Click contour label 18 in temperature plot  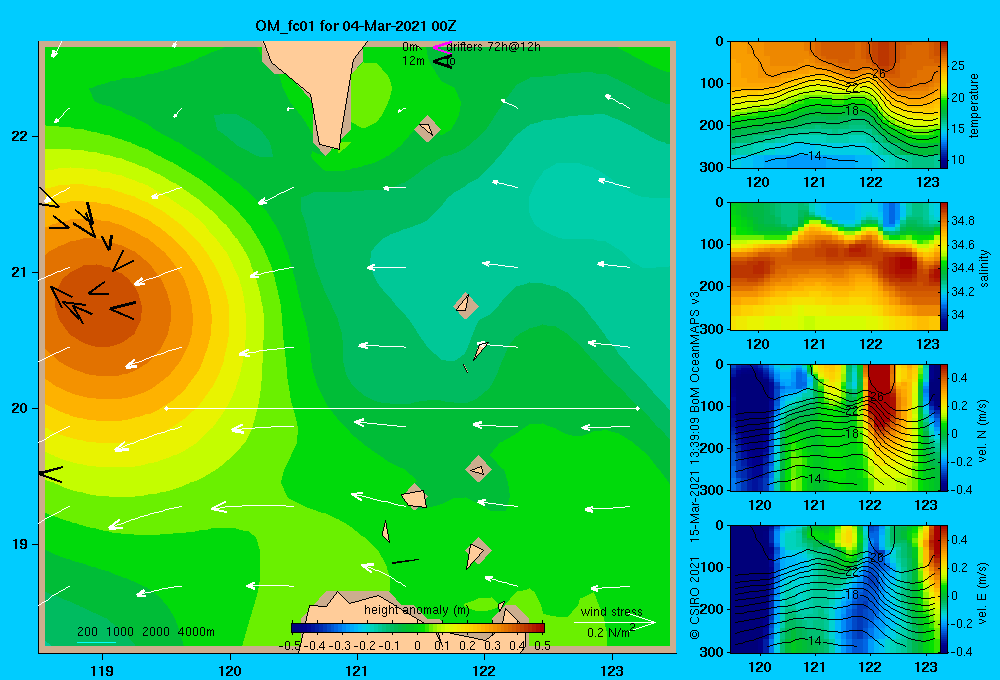pyautogui.click(x=852, y=110)
